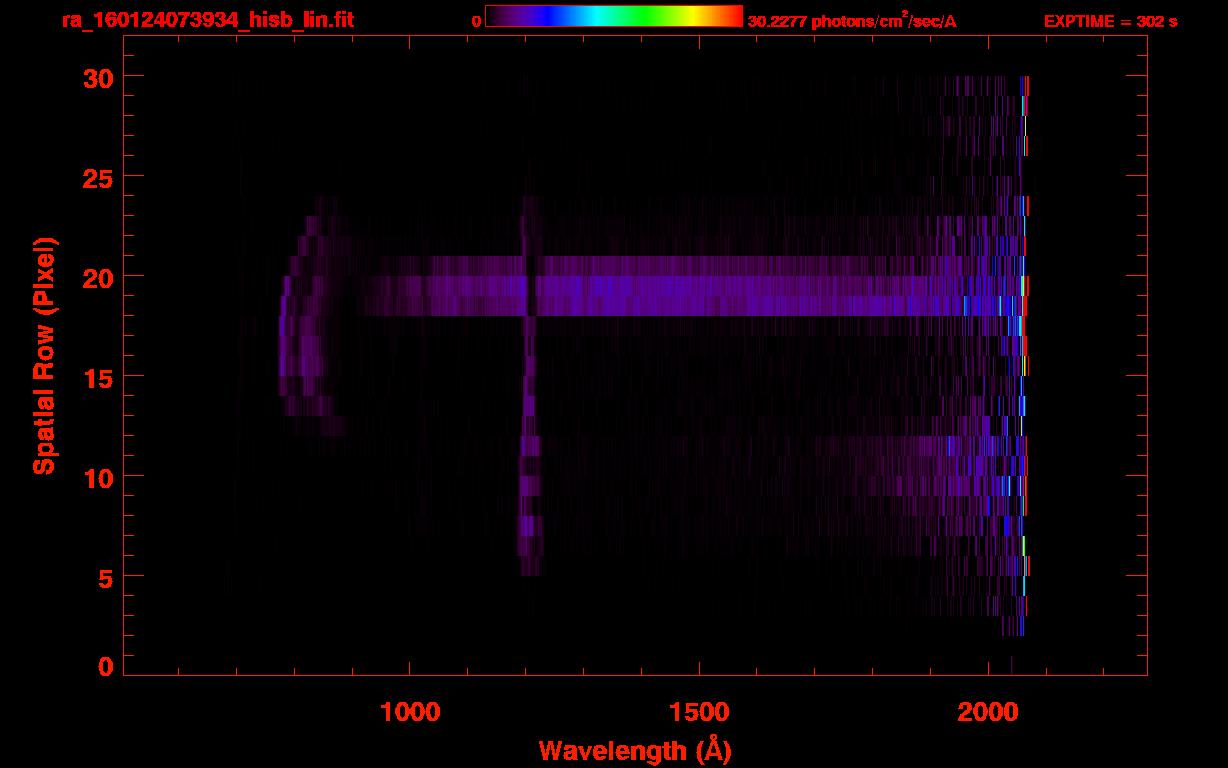The width and height of the screenshot is (1228, 768).
Task: Click the 1000 wavelength tick label
Action: pos(410,711)
